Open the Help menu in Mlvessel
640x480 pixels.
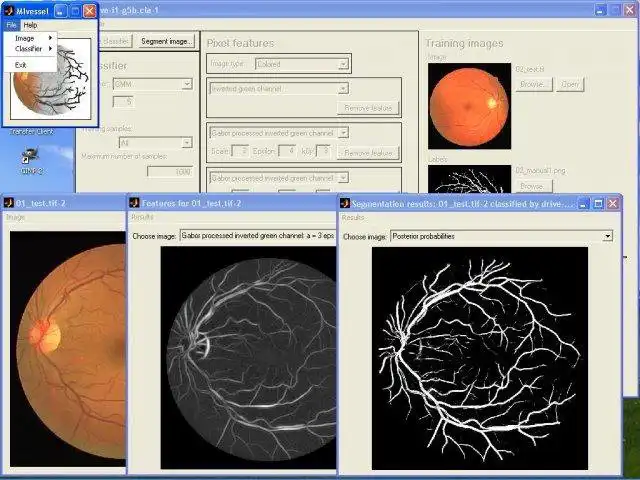(30, 25)
